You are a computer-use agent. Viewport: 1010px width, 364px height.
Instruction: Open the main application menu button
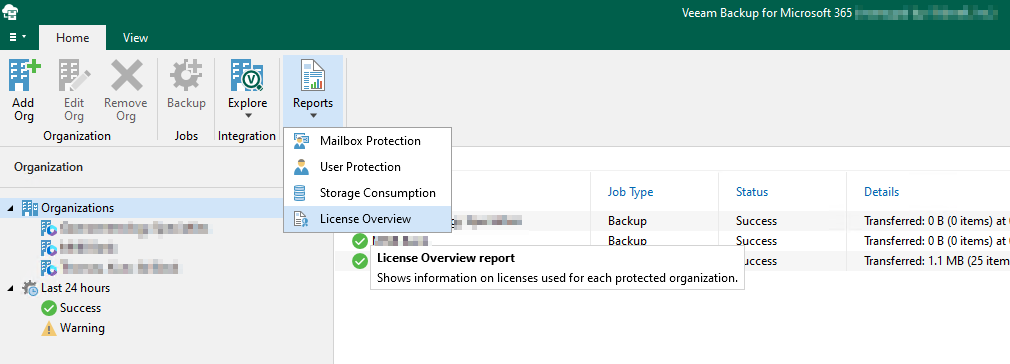(17, 37)
